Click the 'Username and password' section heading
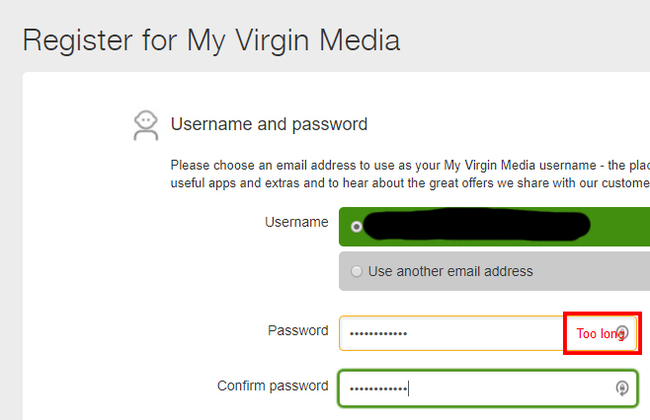650x420 pixels. tap(269, 125)
